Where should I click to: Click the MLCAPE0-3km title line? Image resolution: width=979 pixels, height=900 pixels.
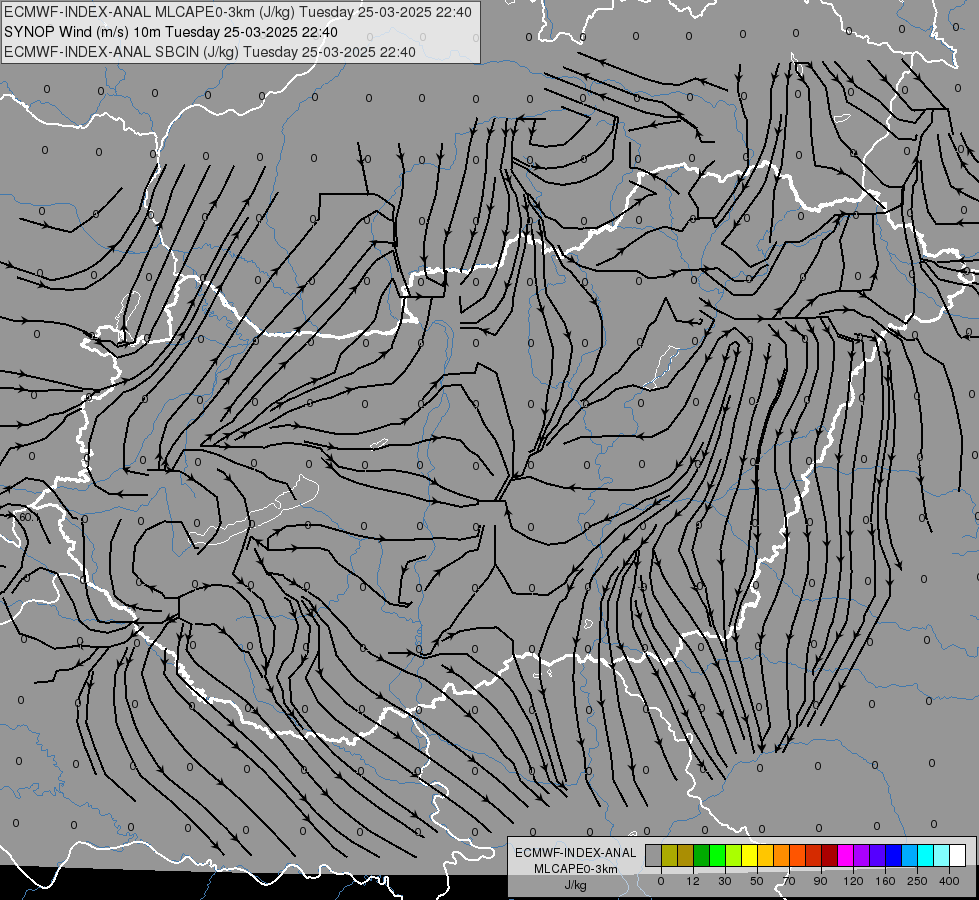(x=238, y=12)
